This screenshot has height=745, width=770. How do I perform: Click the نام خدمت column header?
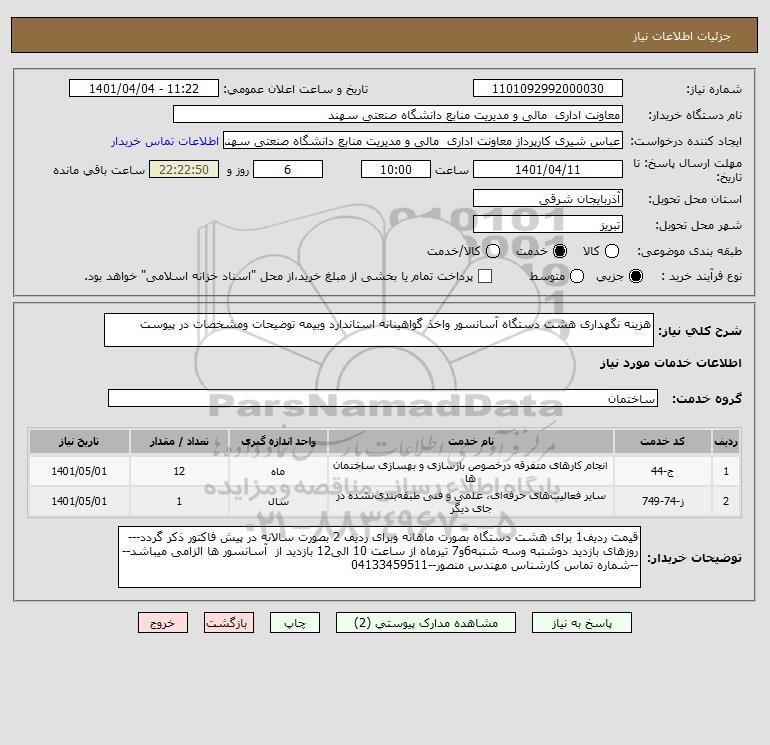(471, 441)
